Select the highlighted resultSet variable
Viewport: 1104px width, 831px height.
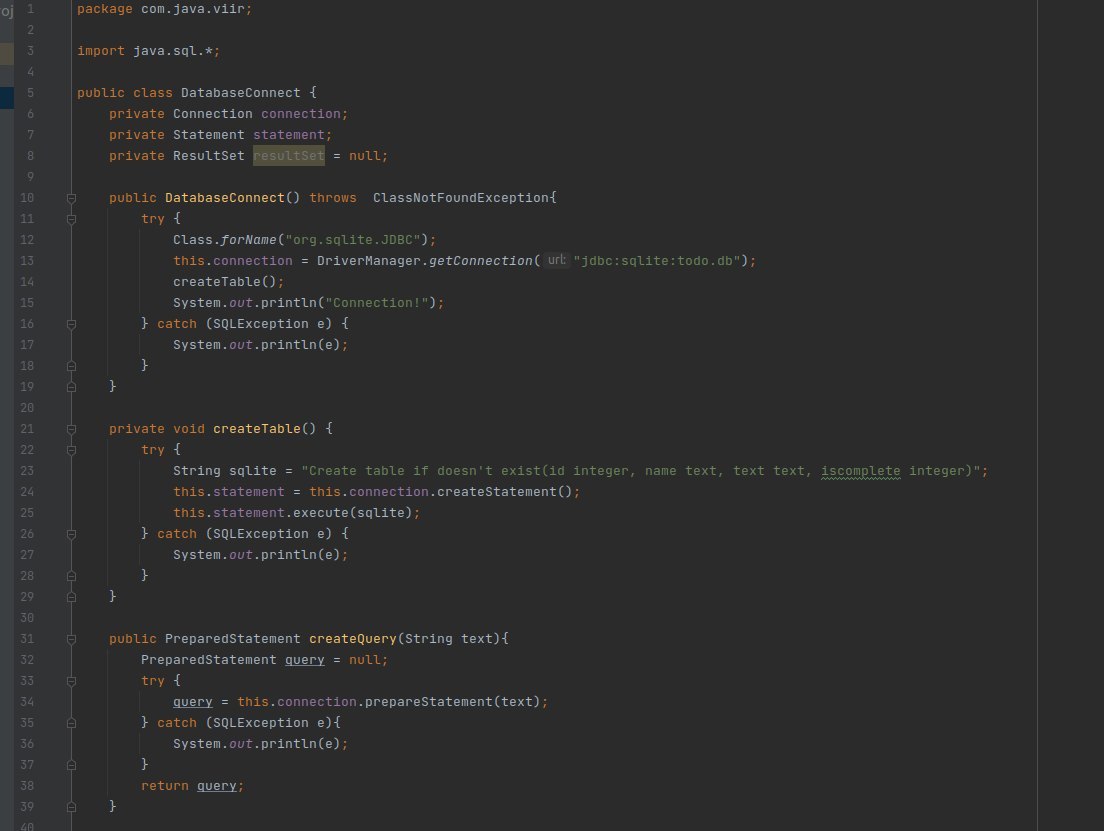click(289, 156)
